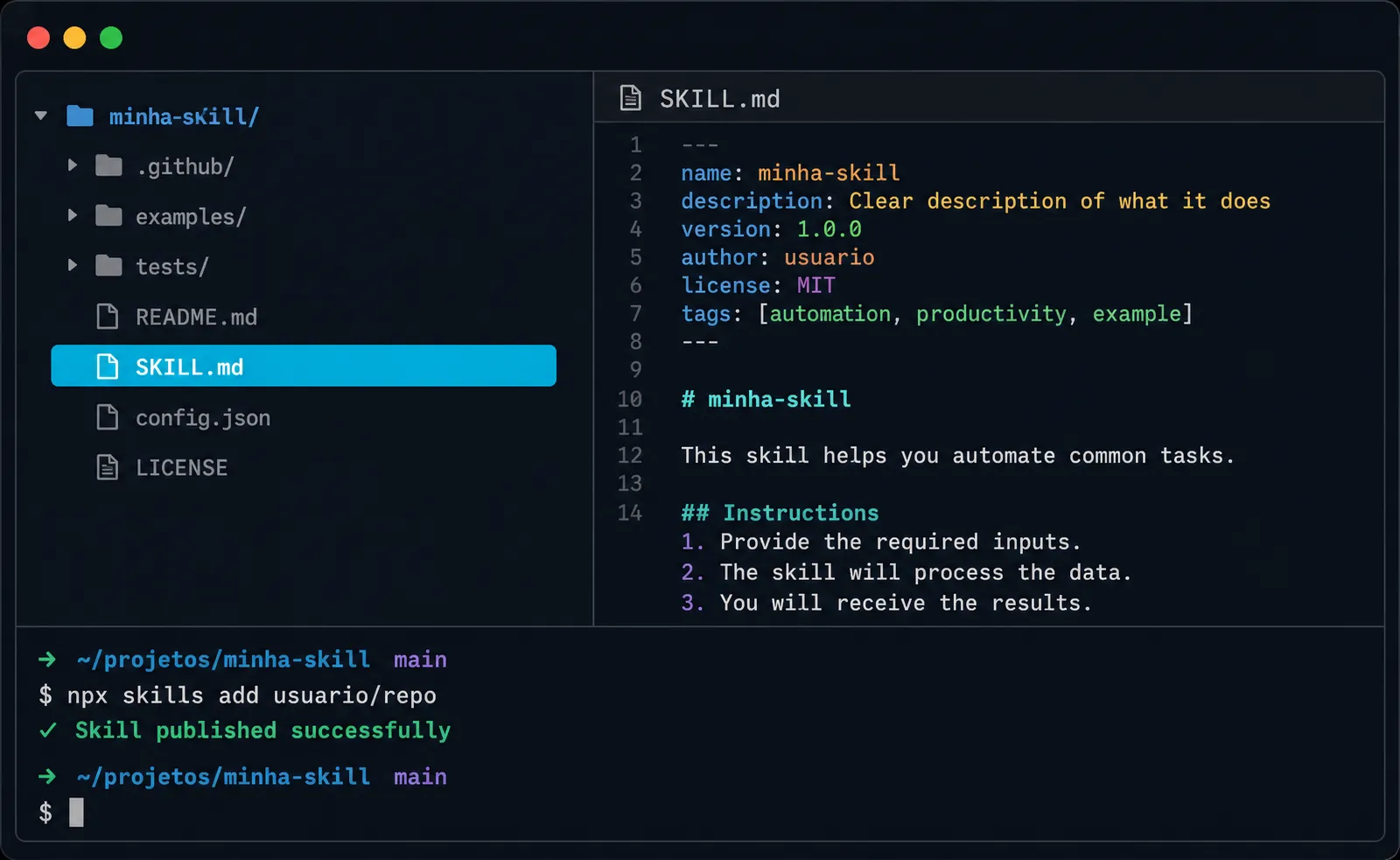
Task: Click the second 'main' branch label
Action: 420,777
